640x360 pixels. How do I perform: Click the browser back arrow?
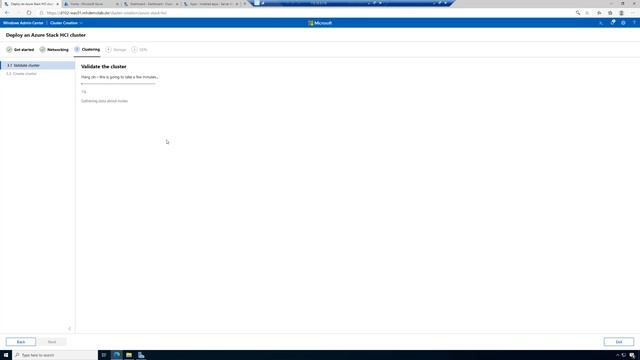pyautogui.click(x=7, y=13)
